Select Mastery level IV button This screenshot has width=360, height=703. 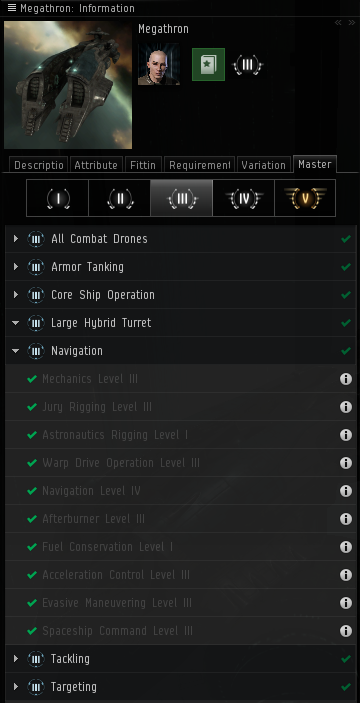[x=243, y=198]
